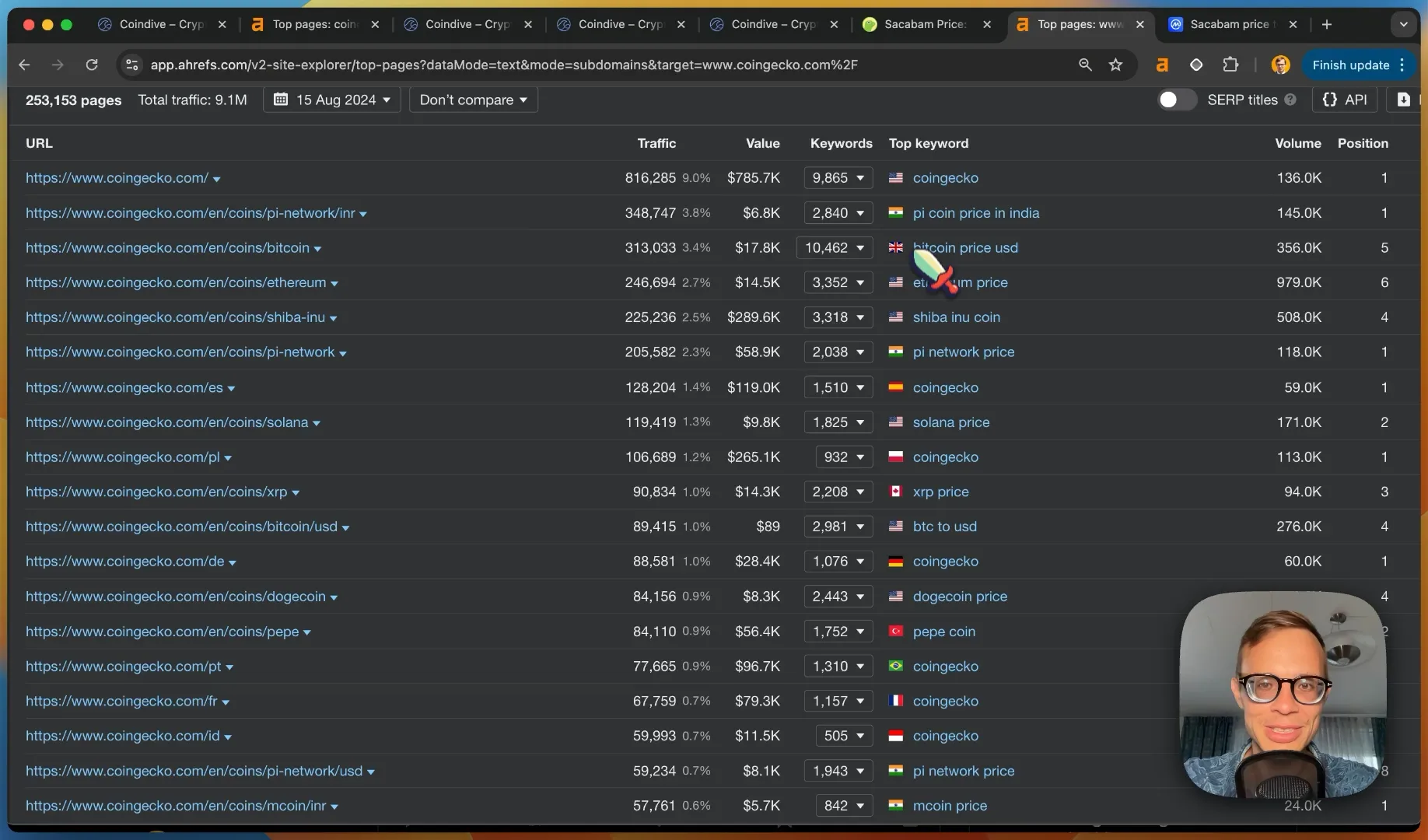Open the coingecko.com/en/coins/dogecoin URL
The height and width of the screenshot is (840, 1428).
(x=176, y=597)
